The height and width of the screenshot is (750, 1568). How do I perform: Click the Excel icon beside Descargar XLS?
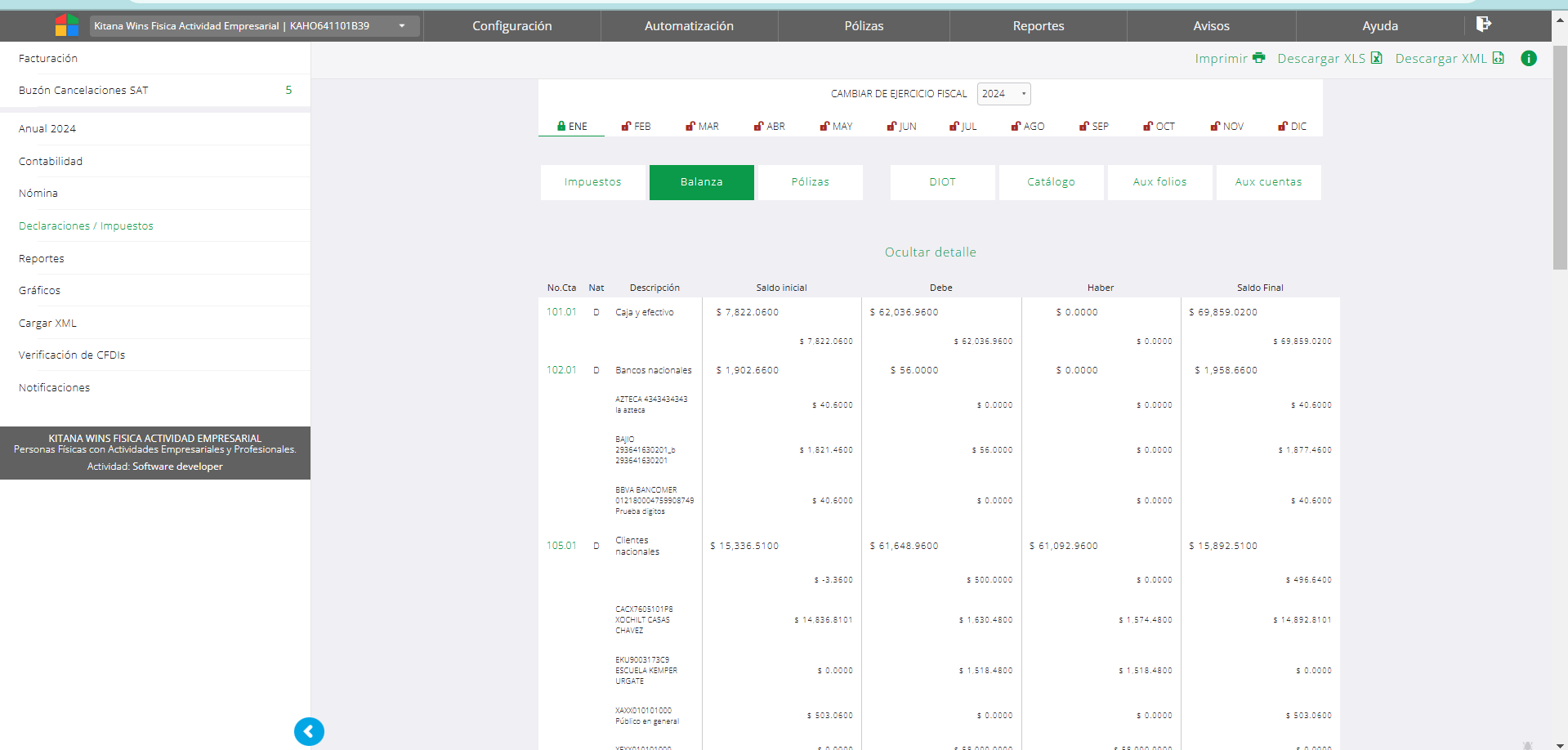[1377, 58]
